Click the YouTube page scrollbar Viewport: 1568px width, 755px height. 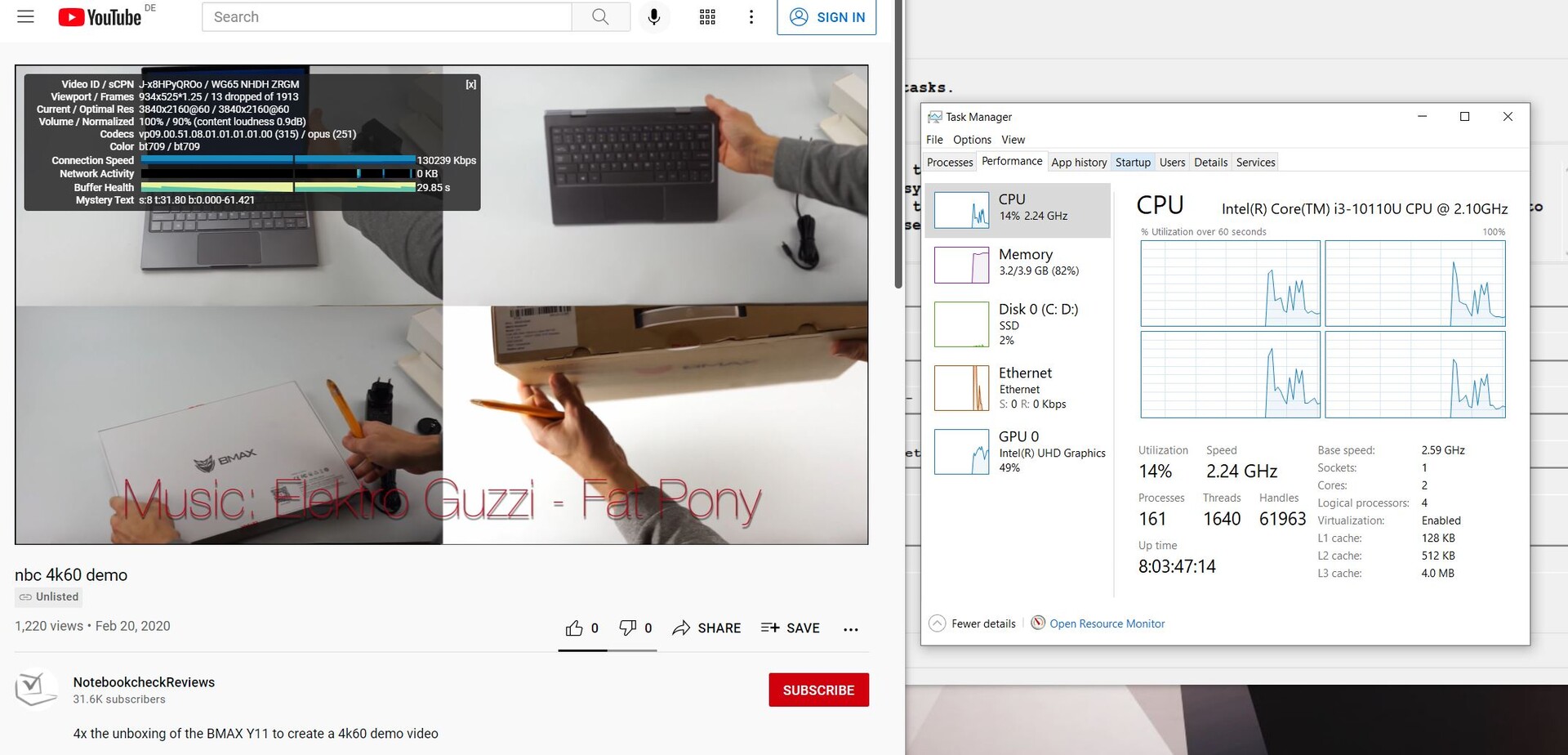point(898,144)
